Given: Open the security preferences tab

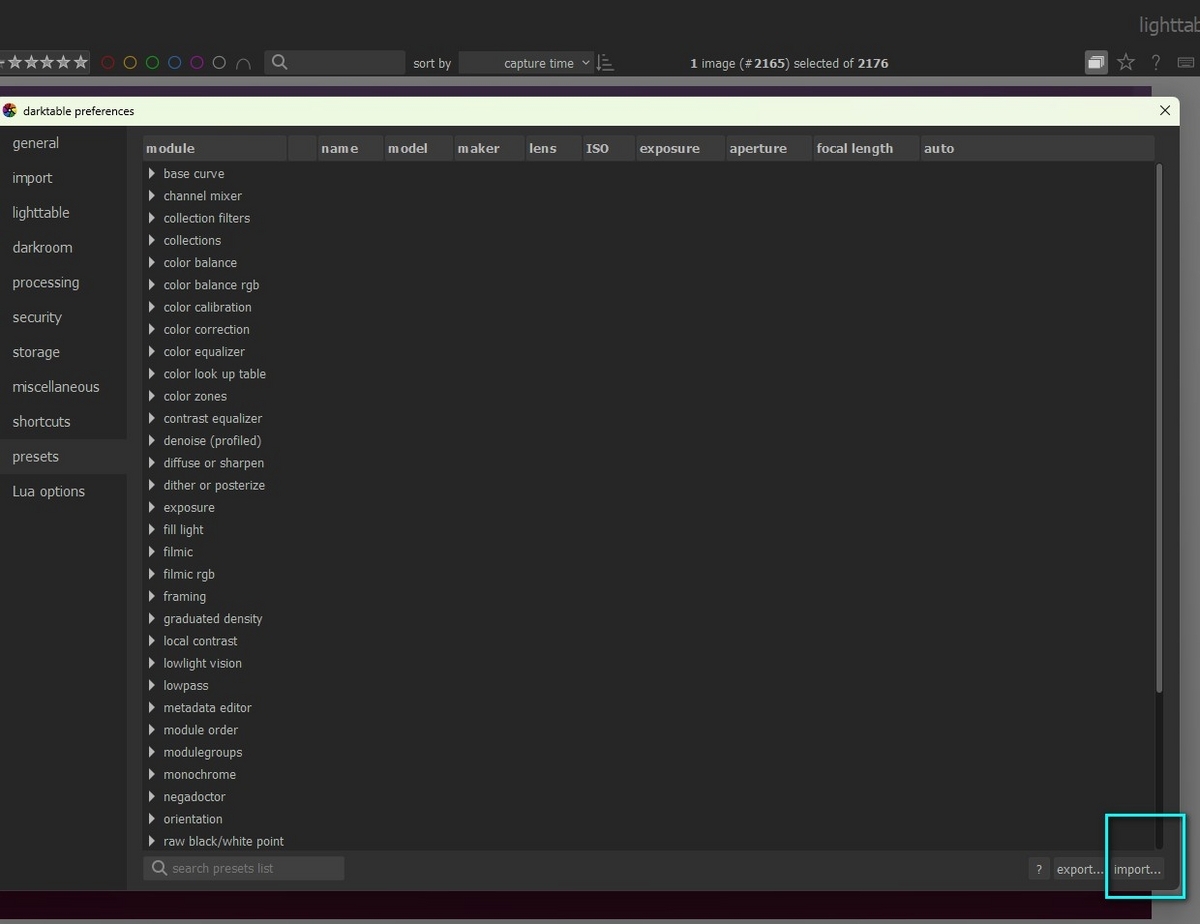Looking at the screenshot, I should 63,317.
